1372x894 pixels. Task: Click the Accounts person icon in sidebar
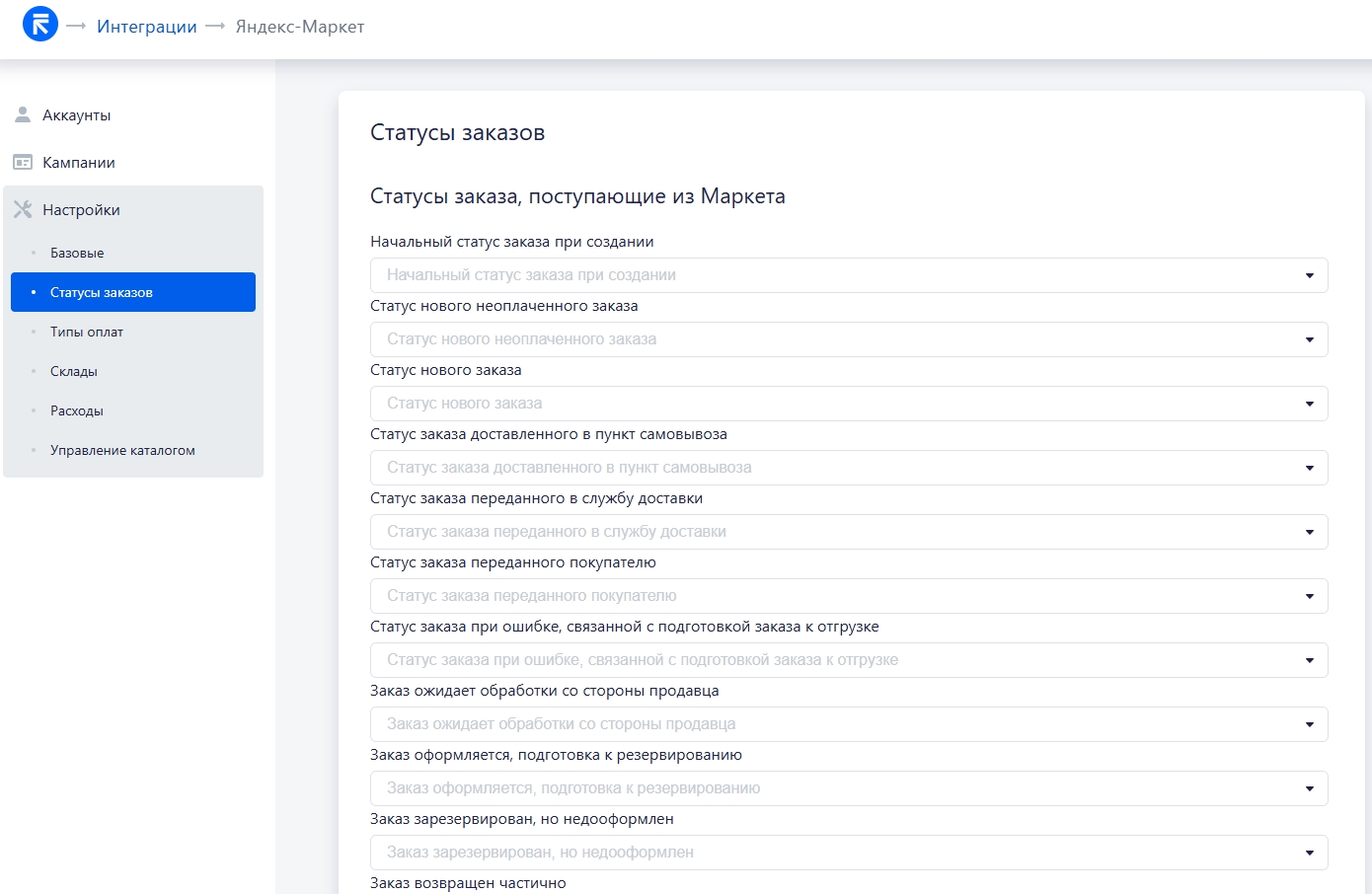pyautogui.click(x=23, y=115)
